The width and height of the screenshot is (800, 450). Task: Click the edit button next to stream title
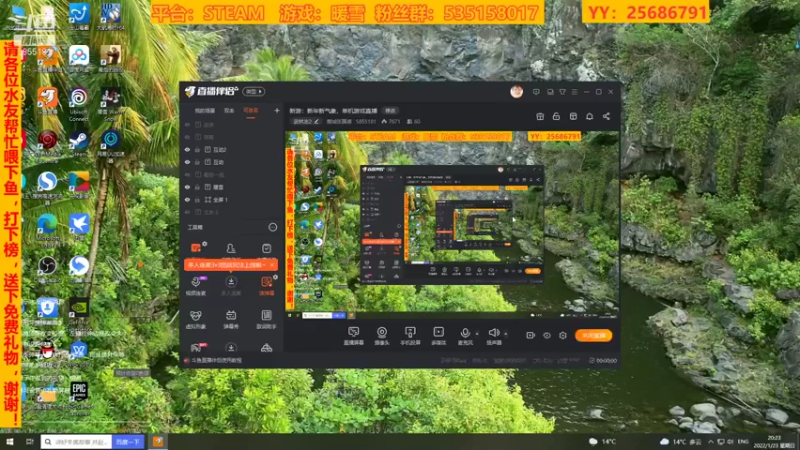click(x=390, y=111)
